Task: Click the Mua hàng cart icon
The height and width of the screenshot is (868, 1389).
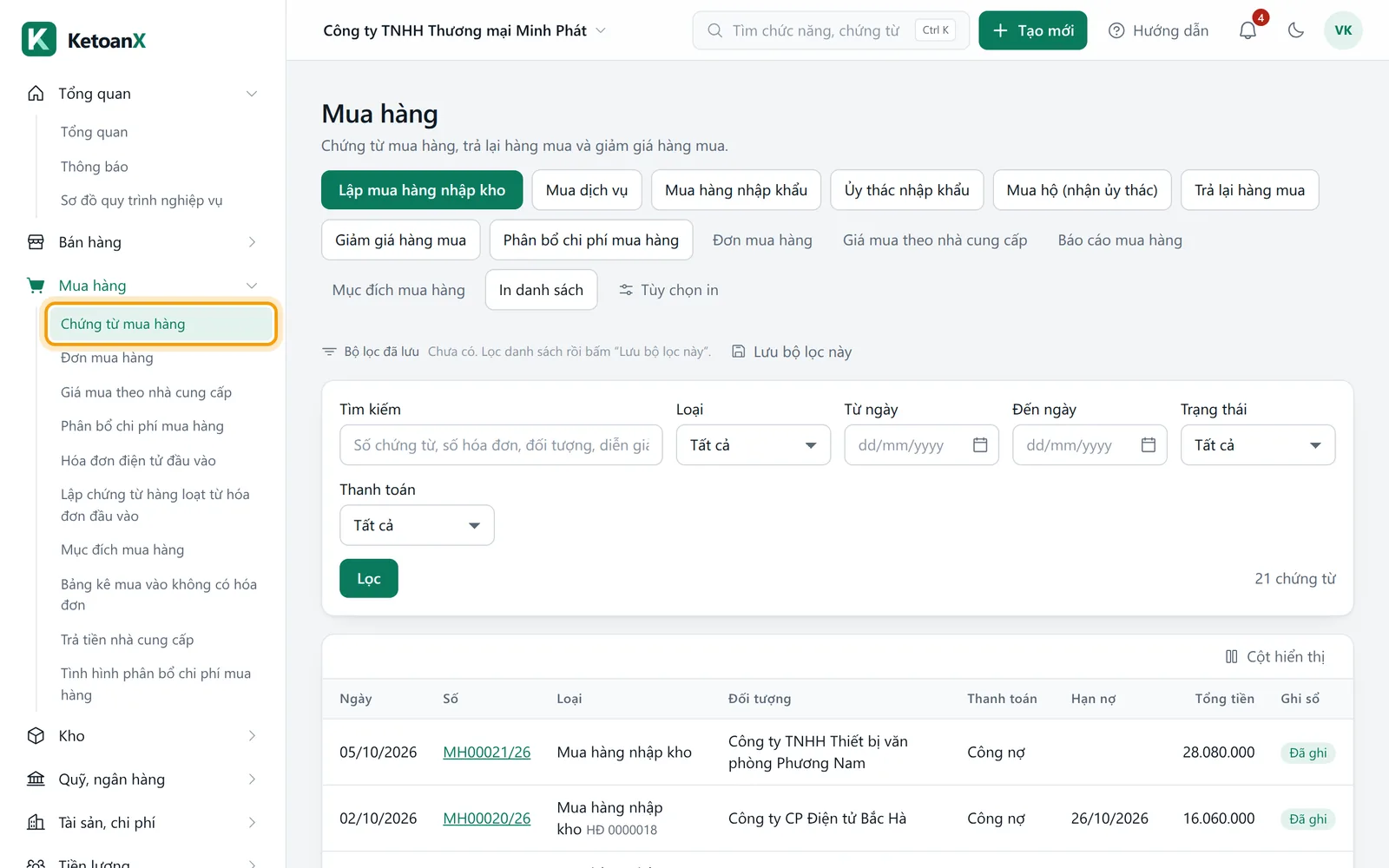Action: click(36, 286)
